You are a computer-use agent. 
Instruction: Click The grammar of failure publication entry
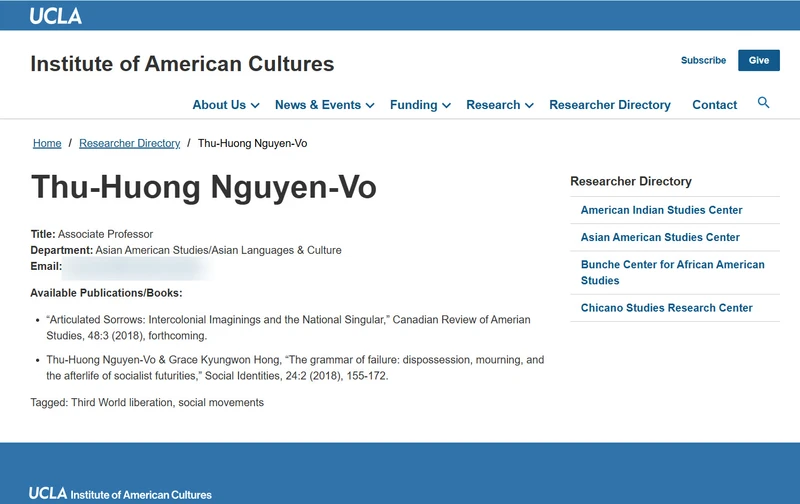pyautogui.click(x=295, y=368)
